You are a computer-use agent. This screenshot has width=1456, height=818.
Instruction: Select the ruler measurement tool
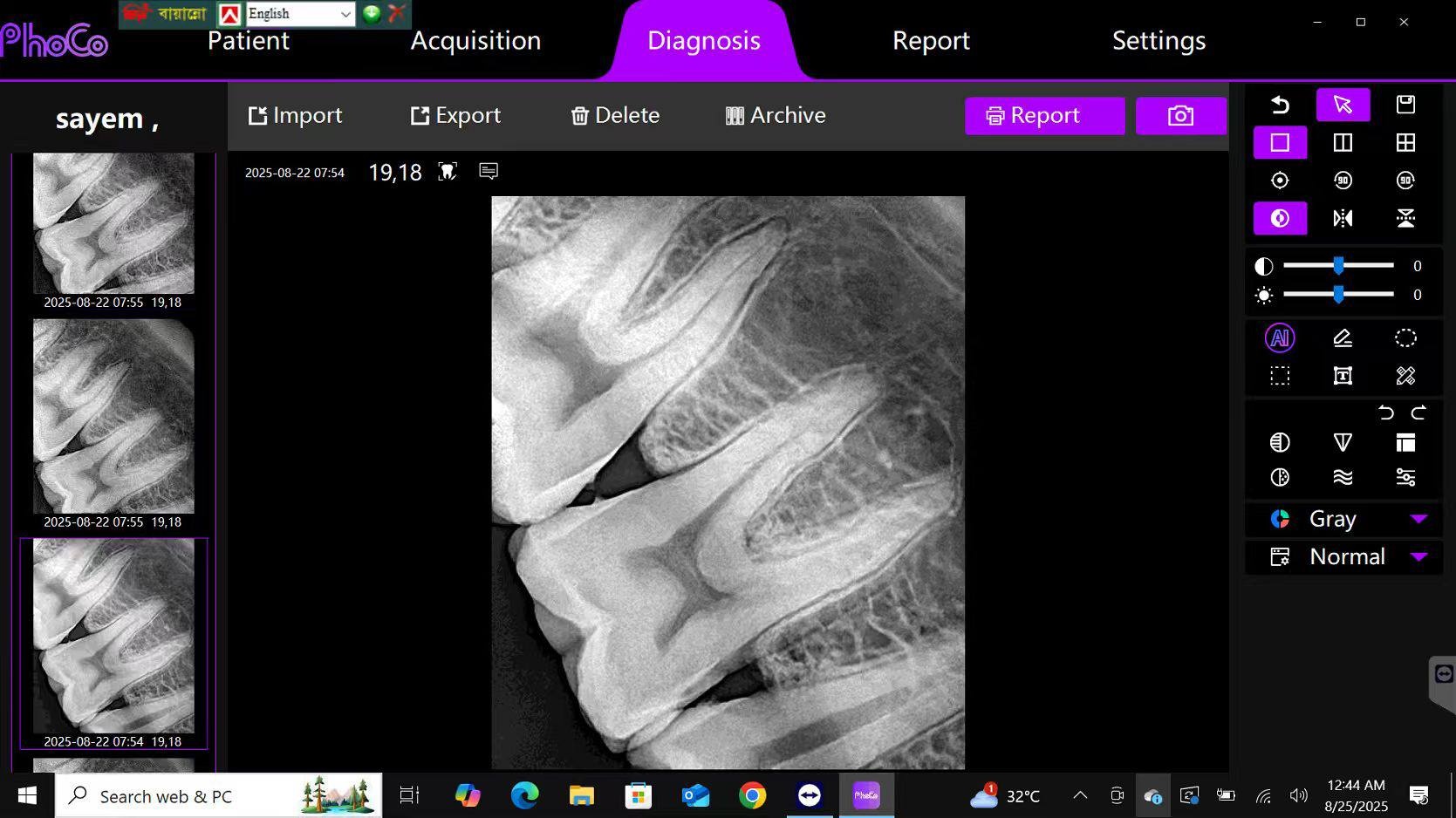(1405, 376)
